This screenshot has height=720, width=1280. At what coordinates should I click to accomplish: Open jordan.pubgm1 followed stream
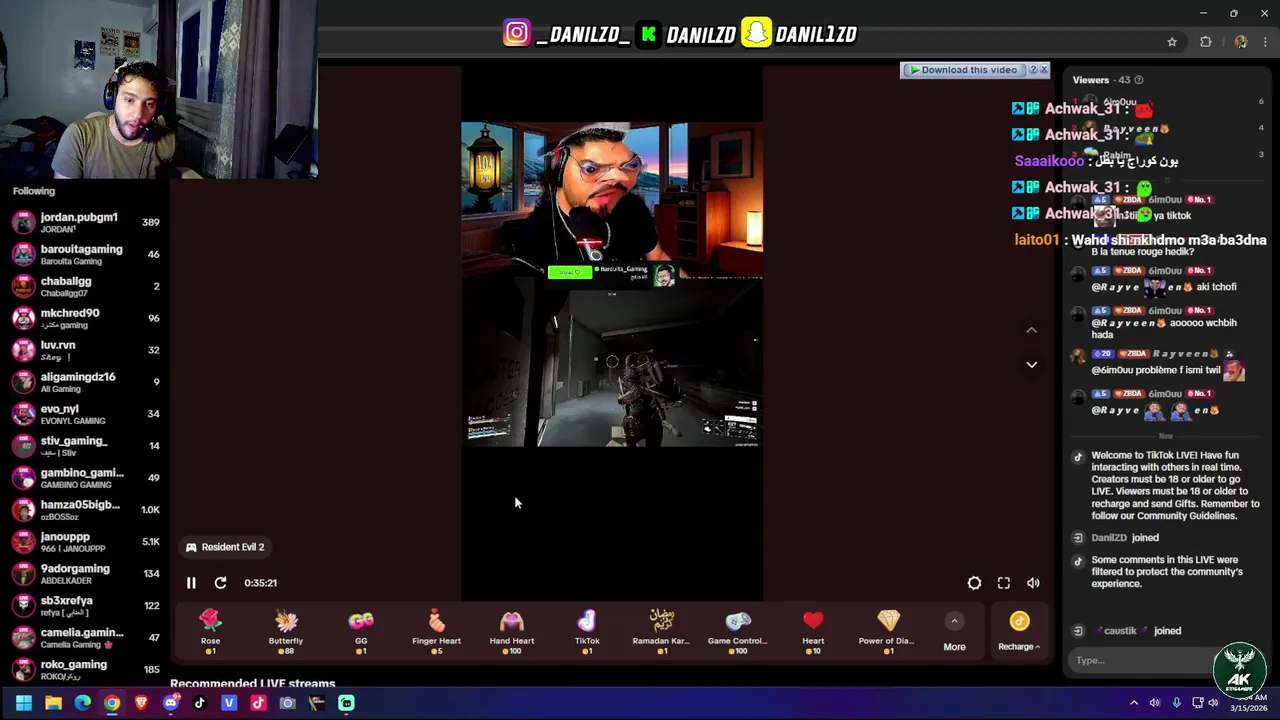(x=86, y=222)
